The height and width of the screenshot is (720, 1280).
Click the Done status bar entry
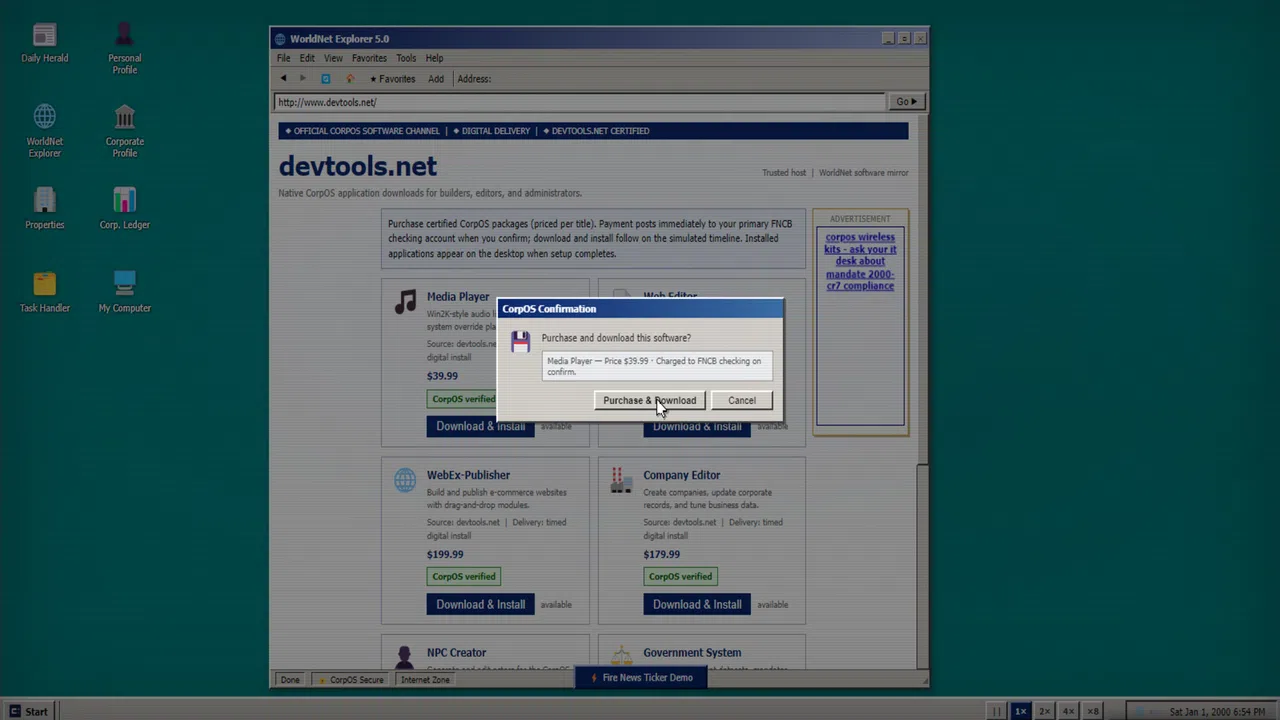tap(290, 680)
